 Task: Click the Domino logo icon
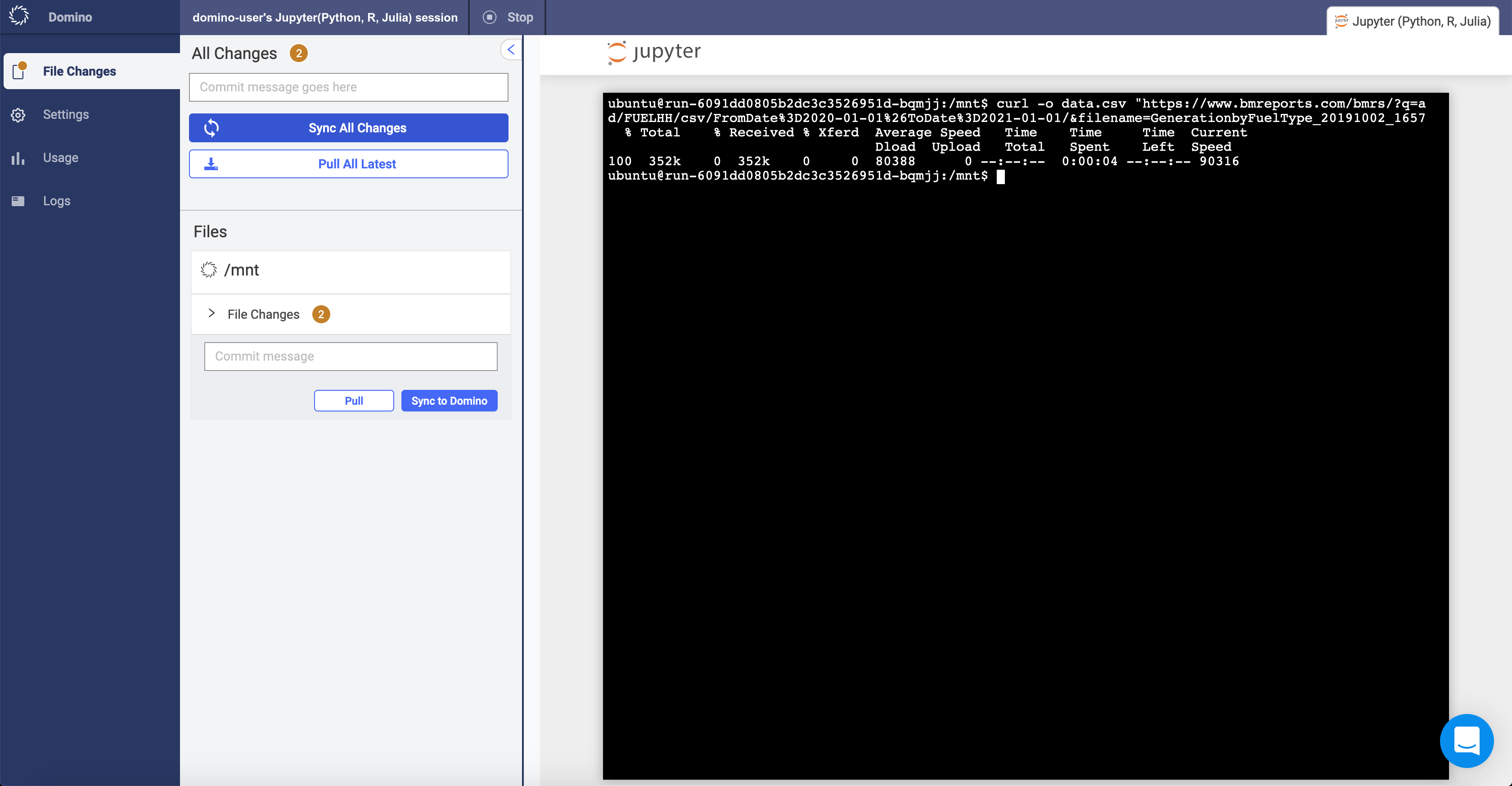tap(19, 16)
